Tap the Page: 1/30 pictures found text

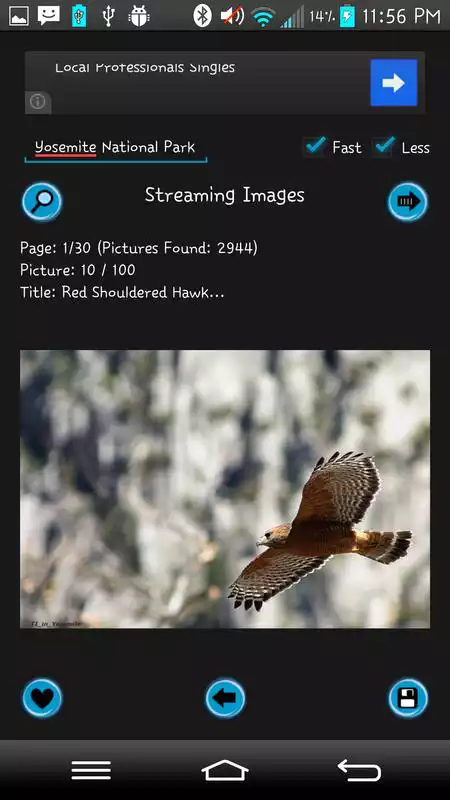tap(139, 248)
